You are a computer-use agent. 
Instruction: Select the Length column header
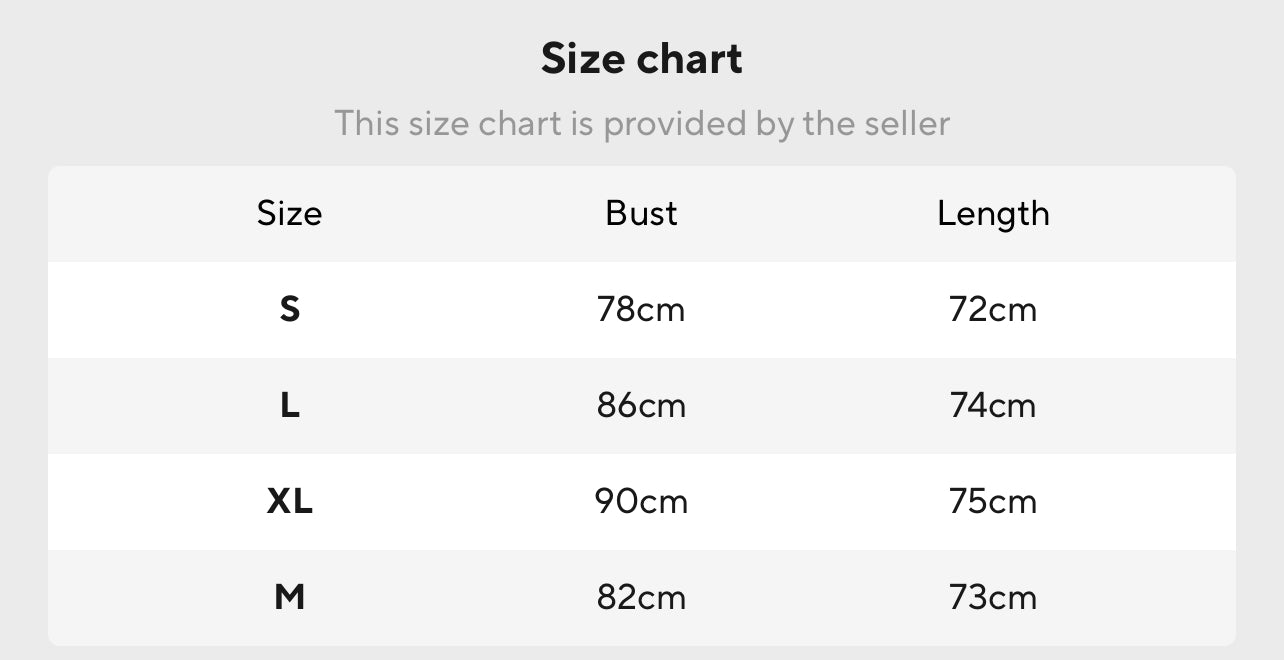993,213
